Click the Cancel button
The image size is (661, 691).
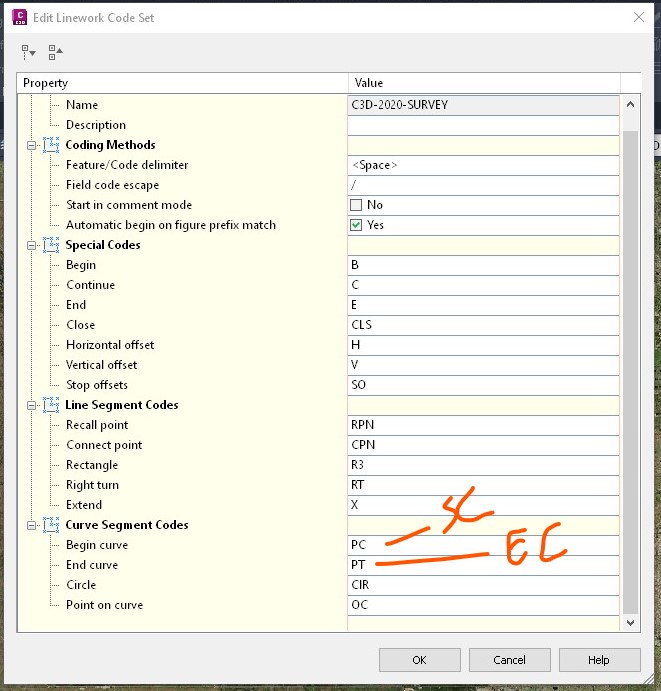click(509, 660)
